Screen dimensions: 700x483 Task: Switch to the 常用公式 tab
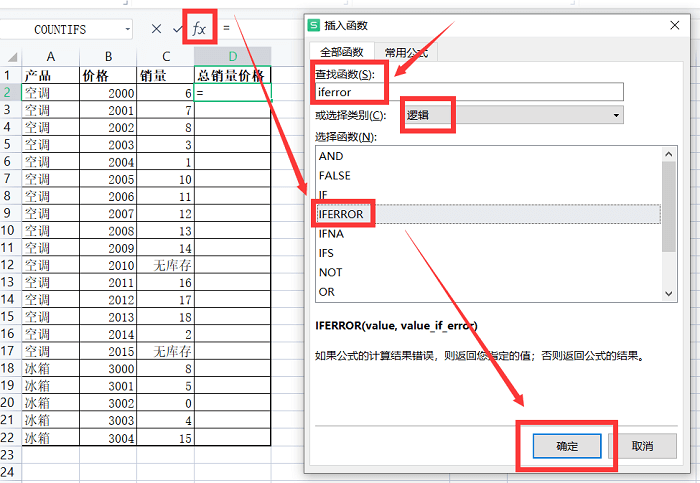406,53
